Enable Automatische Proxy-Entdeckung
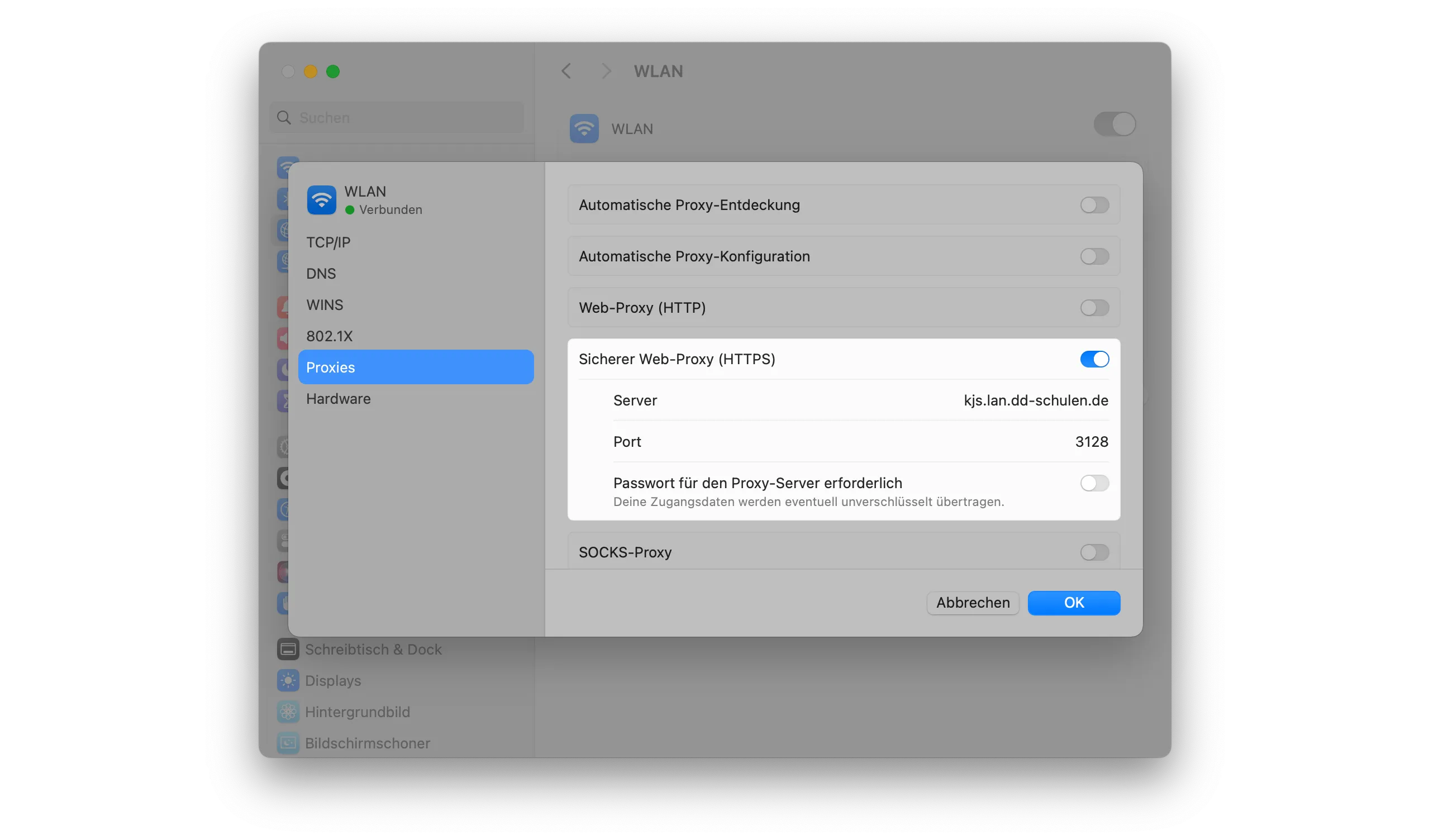 [x=1094, y=204]
